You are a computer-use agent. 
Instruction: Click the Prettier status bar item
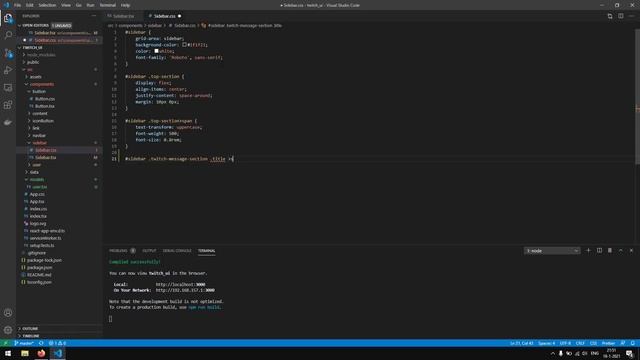click(608, 343)
